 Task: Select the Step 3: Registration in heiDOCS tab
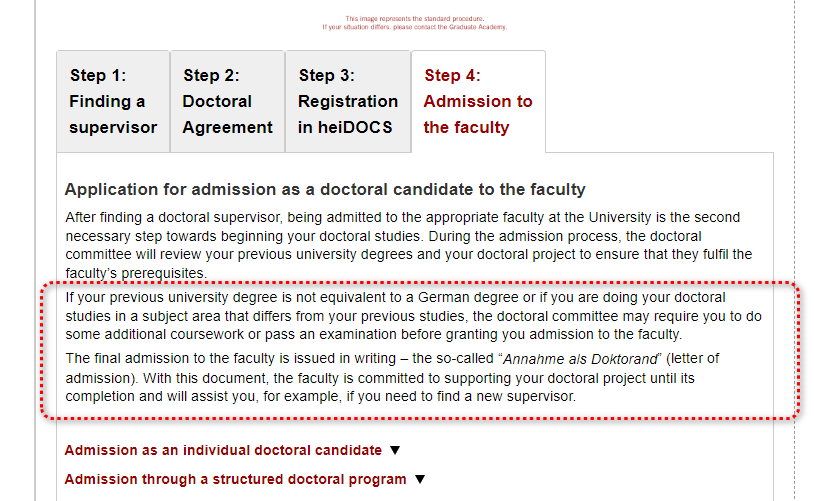click(x=347, y=101)
